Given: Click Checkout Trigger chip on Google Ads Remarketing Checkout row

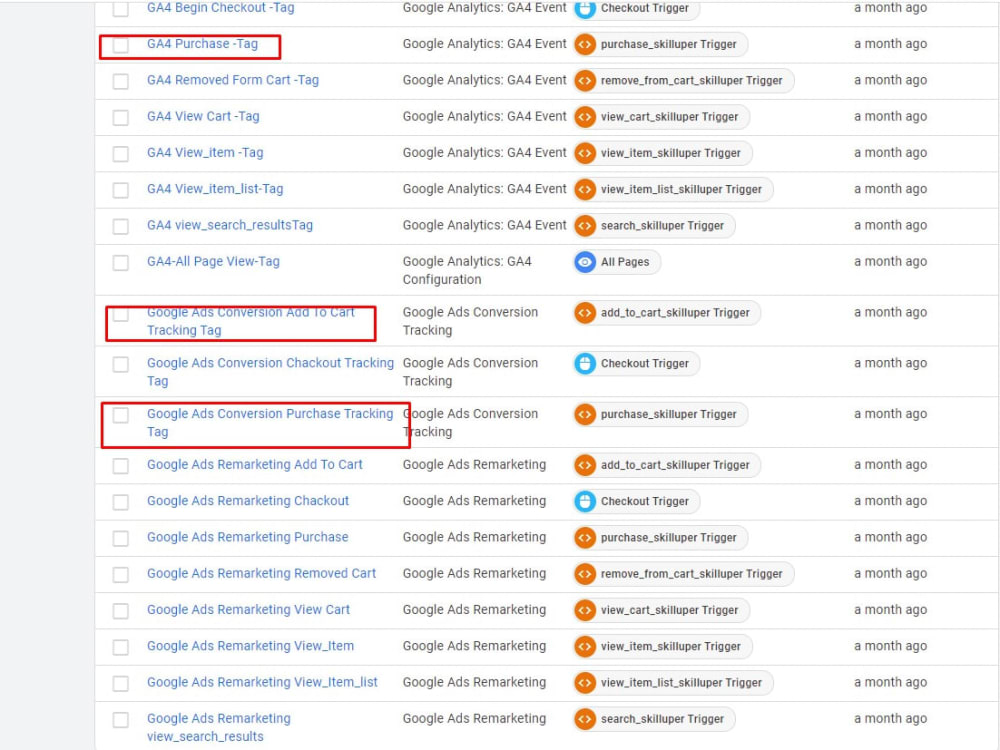Looking at the screenshot, I should [x=634, y=501].
